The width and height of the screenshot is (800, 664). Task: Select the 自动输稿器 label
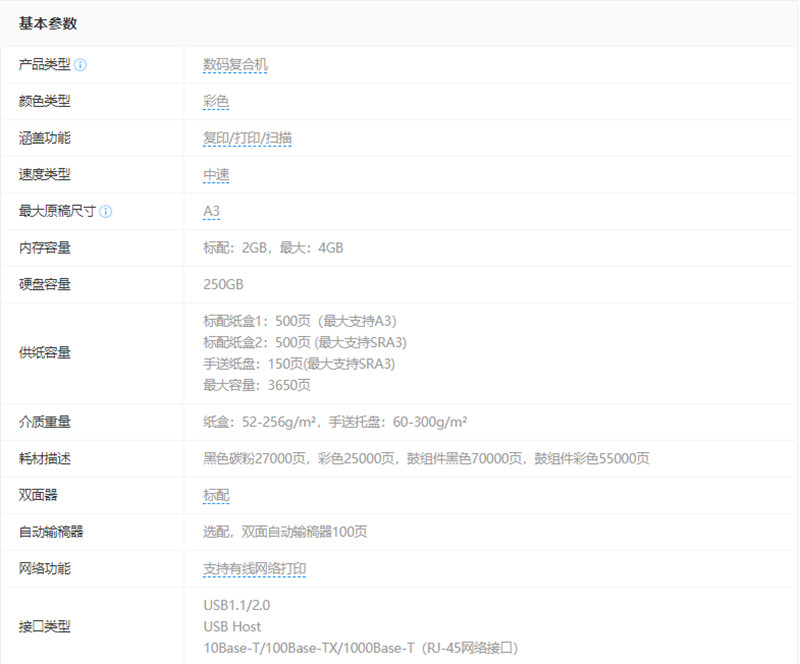click(x=51, y=532)
